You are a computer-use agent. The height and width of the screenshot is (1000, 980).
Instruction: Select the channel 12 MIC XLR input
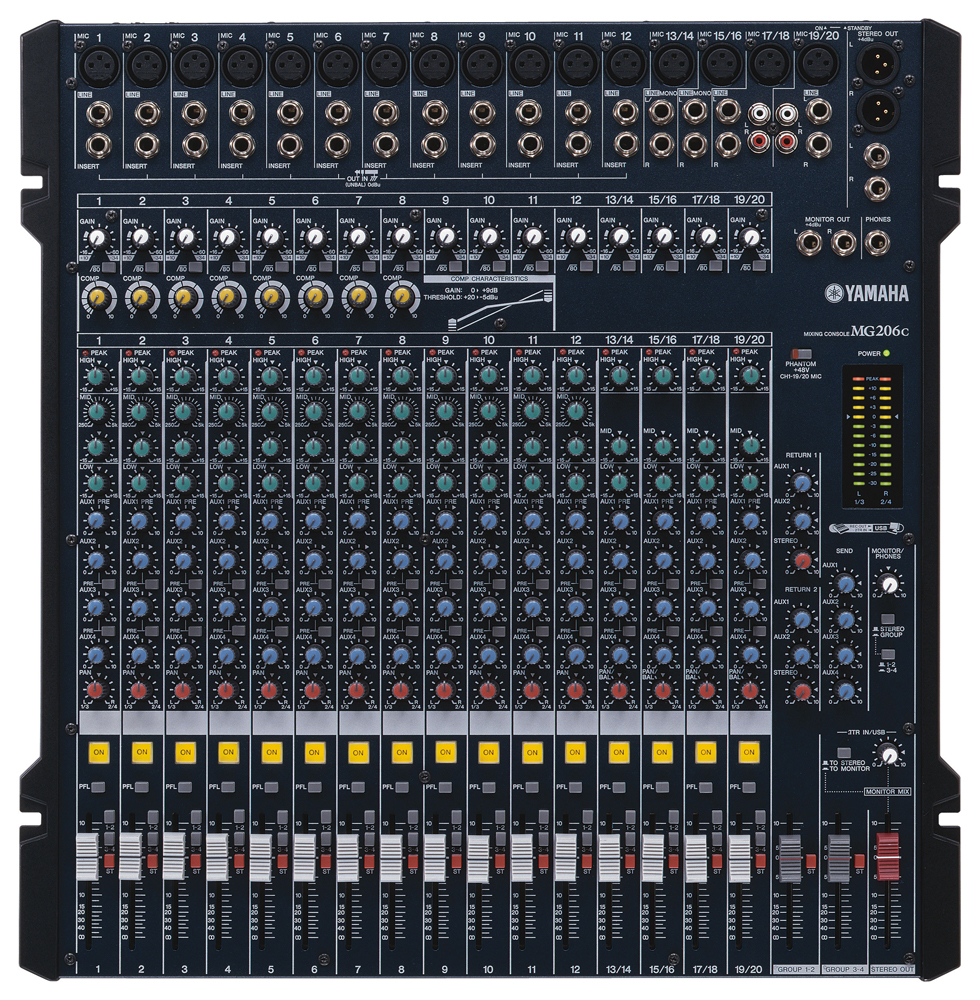pyautogui.click(x=624, y=68)
